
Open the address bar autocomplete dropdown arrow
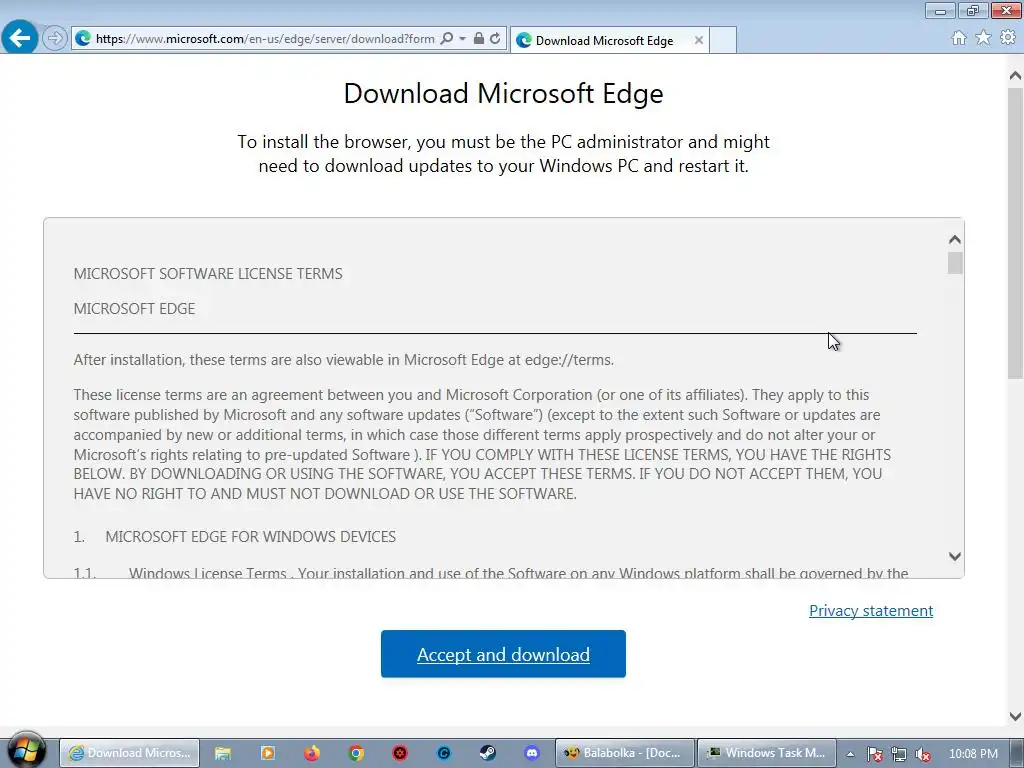pyautogui.click(x=462, y=39)
